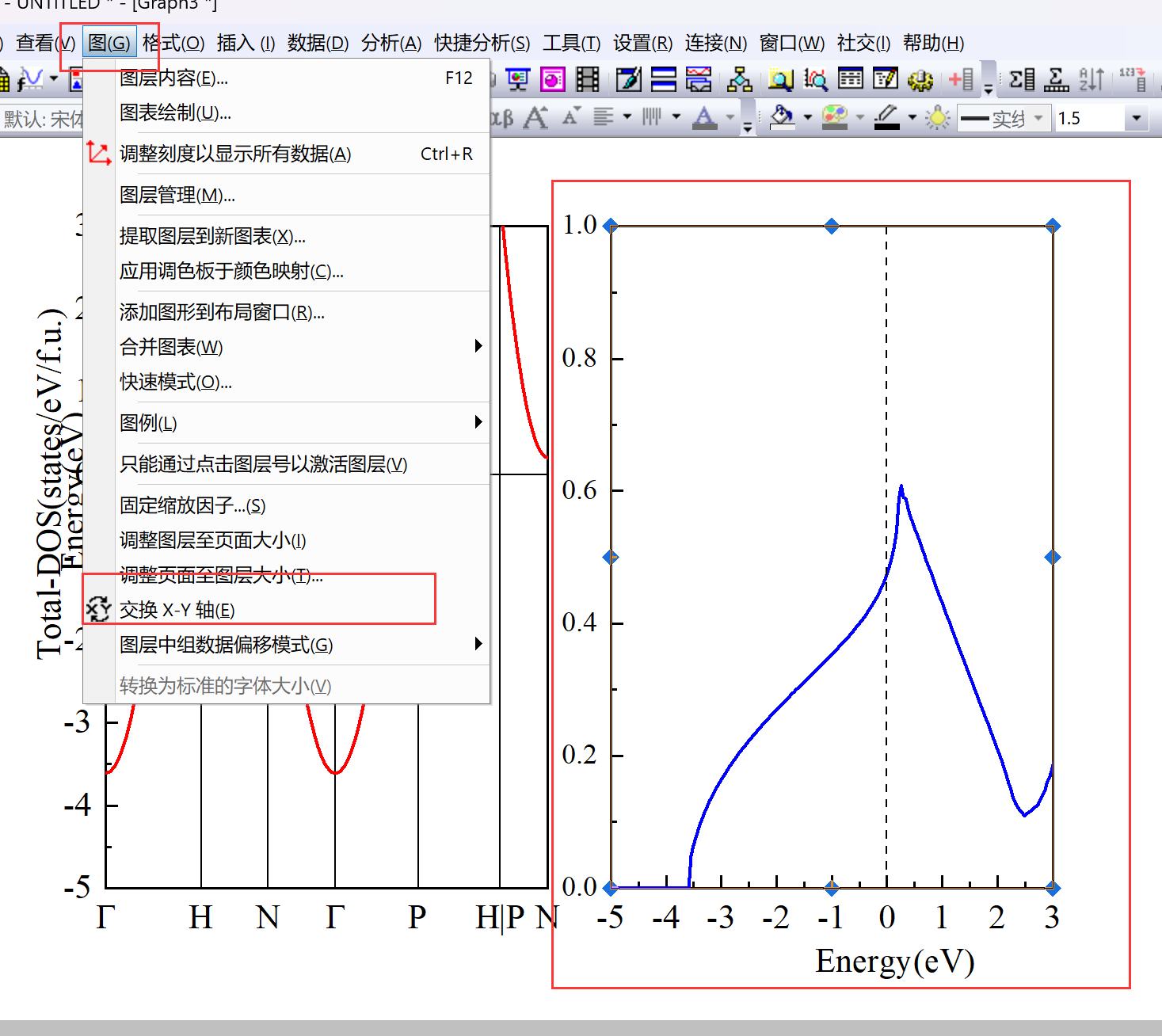The height and width of the screenshot is (1036, 1162).
Task: Click the slide show presentation icon
Action: (517, 79)
